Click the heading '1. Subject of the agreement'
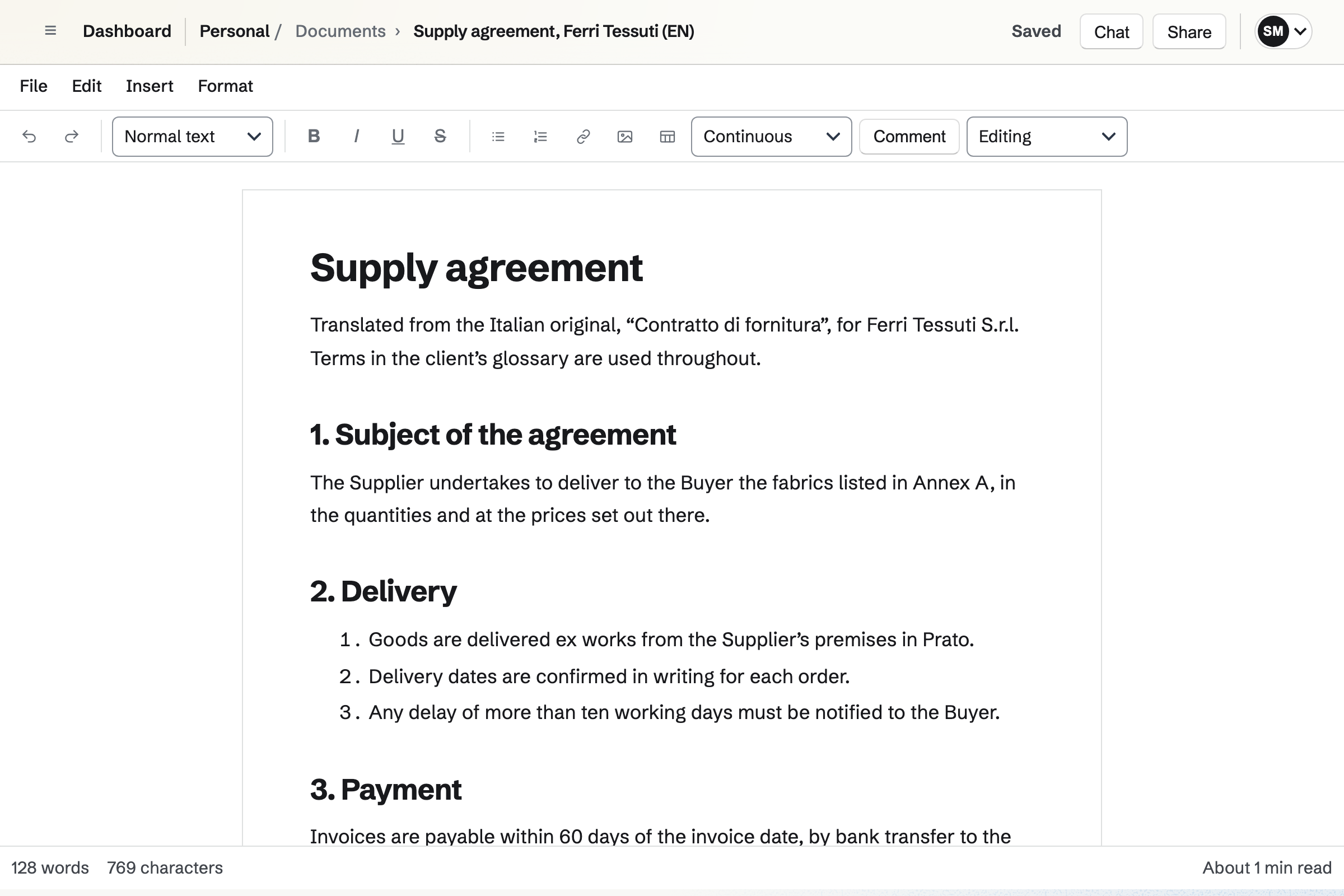The height and width of the screenshot is (896, 1344). 493,435
